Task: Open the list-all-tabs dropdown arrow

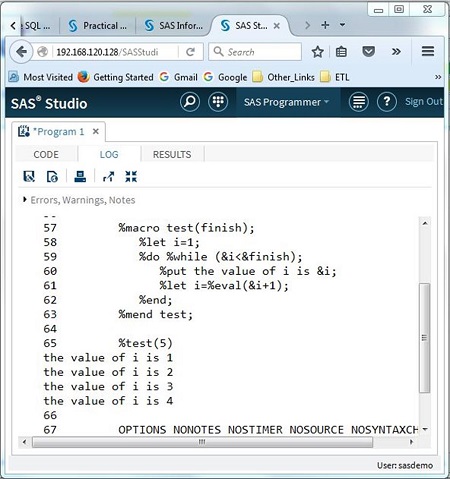Action: click(x=342, y=25)
